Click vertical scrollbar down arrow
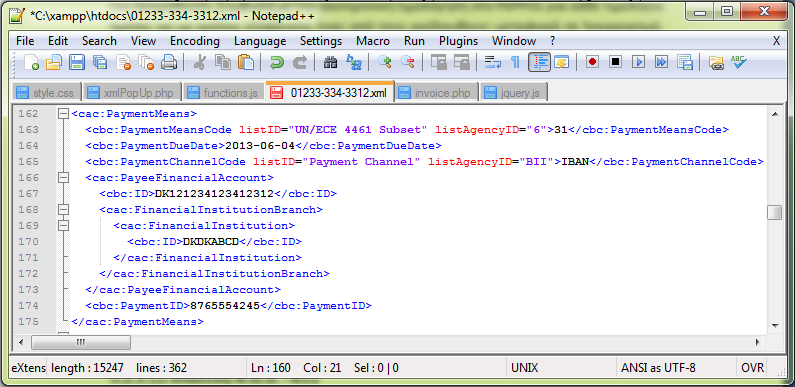795x387 pixels. click(775, 325)
